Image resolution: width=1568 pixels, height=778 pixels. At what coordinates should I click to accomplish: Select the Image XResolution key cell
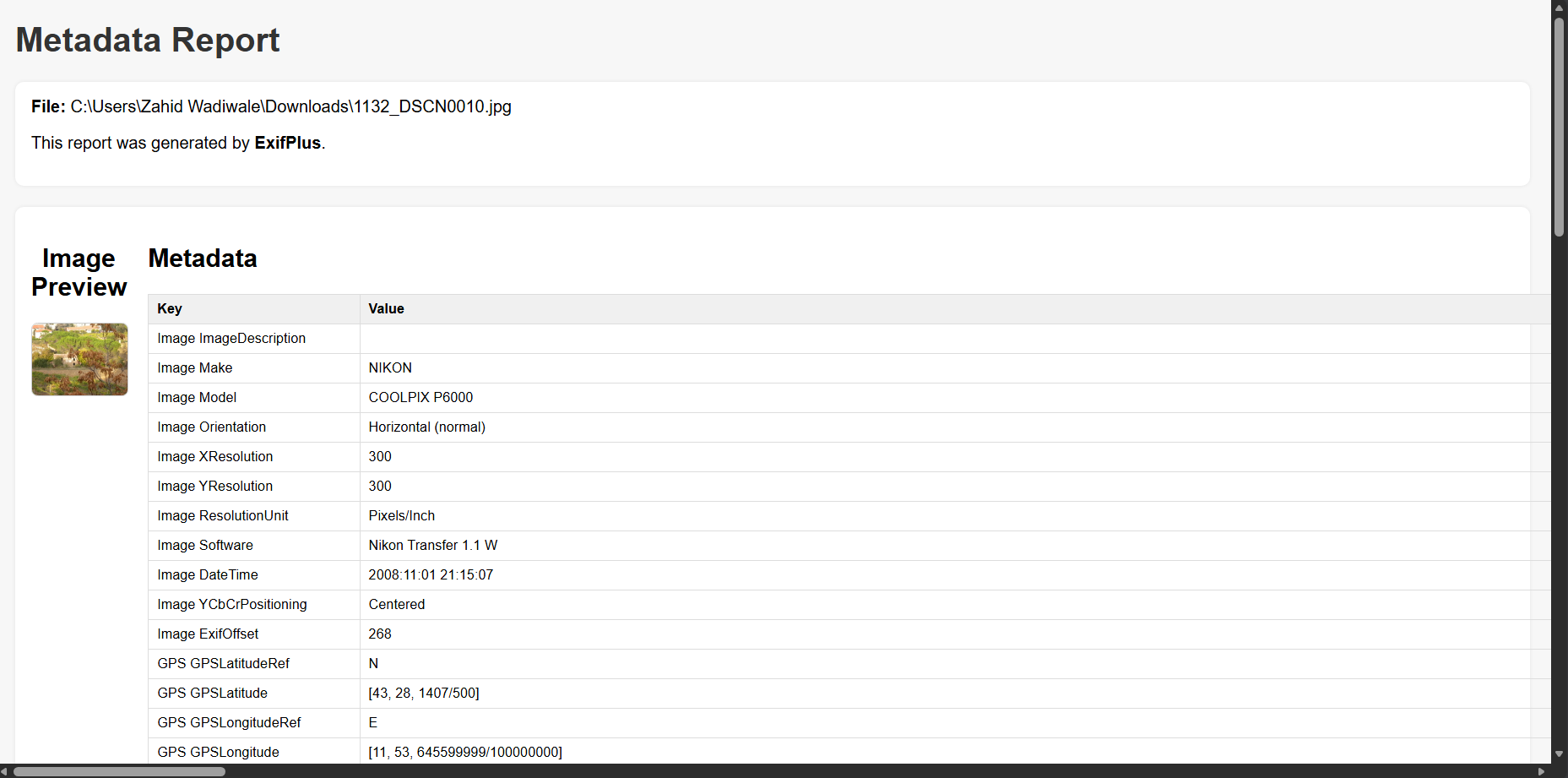(254, 457)
